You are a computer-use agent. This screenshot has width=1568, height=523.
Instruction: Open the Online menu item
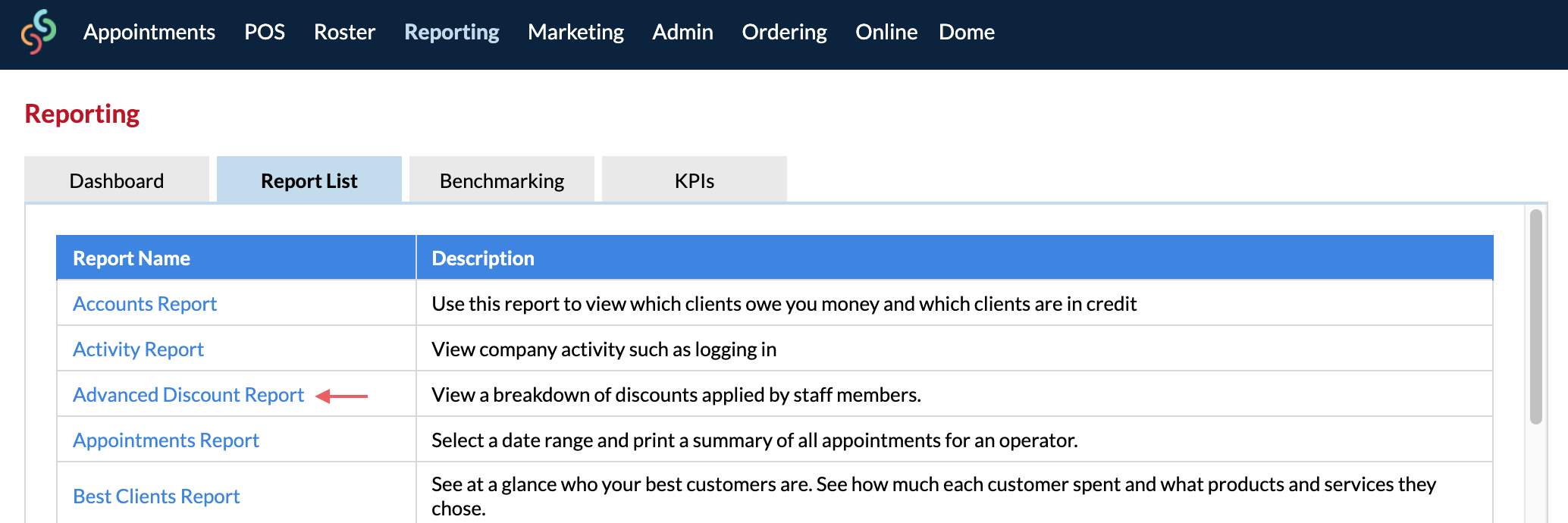click(886, 32)
